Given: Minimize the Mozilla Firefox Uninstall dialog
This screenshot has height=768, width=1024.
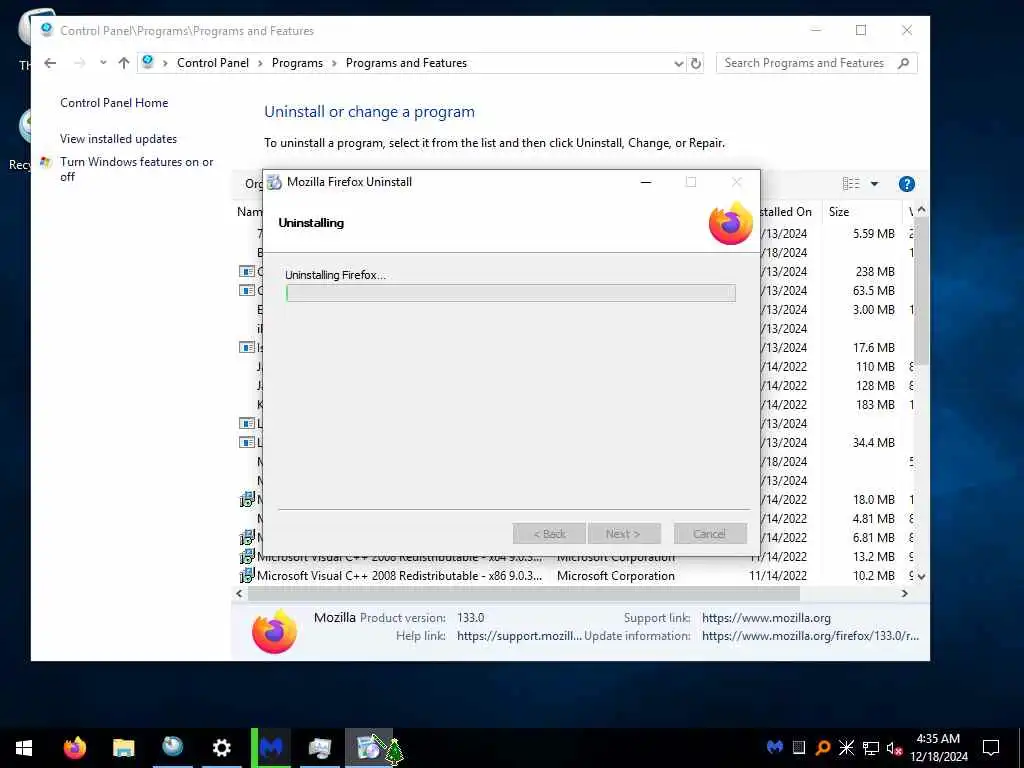Looking at the screenshot, I should pos(646,182).
